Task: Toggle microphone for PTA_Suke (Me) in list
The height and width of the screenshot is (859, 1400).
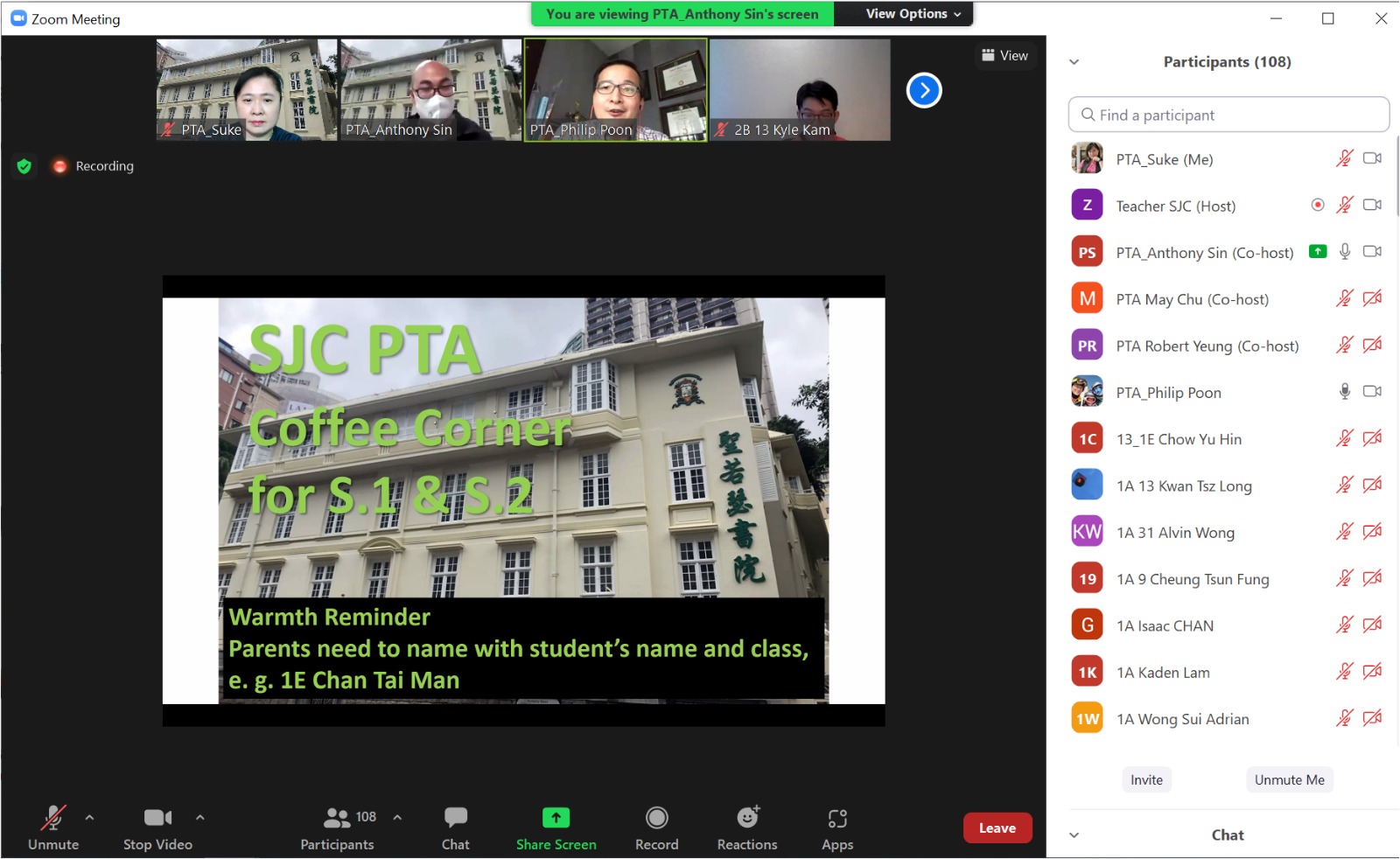Action: coord(1344,158)
